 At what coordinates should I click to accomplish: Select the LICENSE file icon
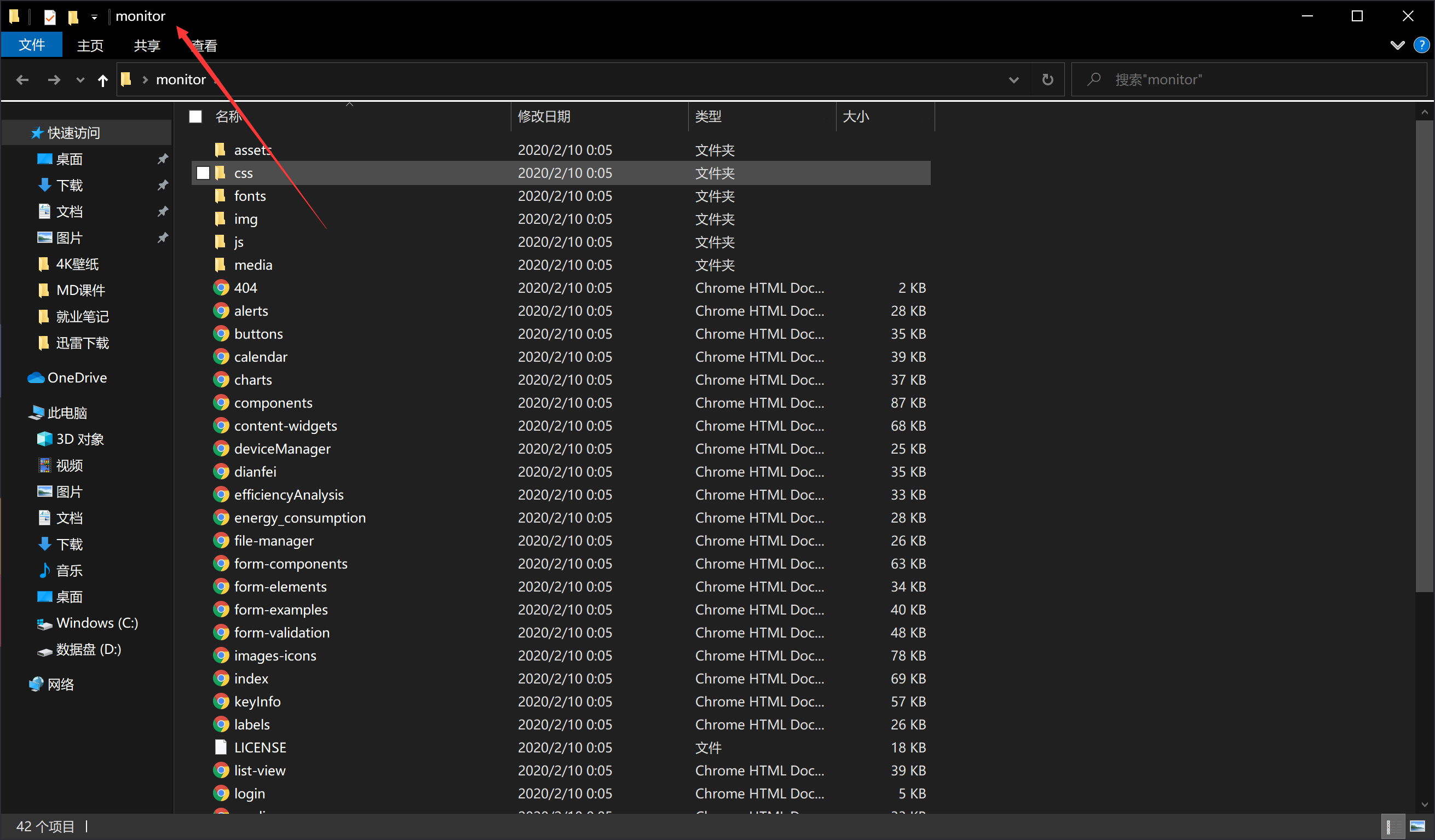coord(221,747)
